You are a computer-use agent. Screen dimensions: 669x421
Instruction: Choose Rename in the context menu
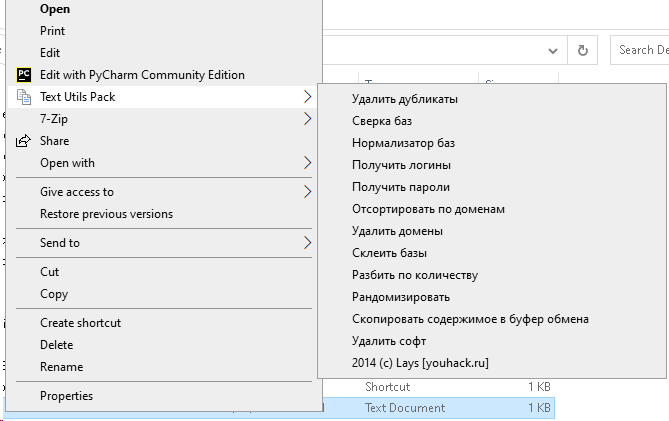[61, 367]
